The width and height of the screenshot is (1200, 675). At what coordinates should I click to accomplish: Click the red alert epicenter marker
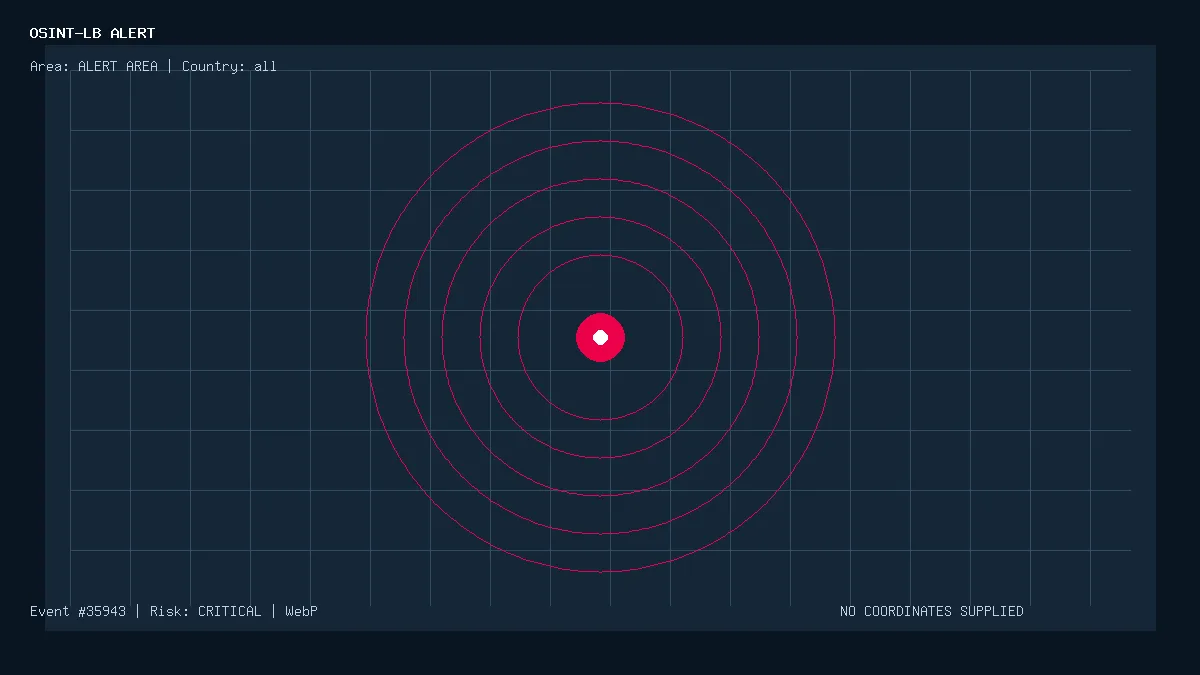[600, 337]
